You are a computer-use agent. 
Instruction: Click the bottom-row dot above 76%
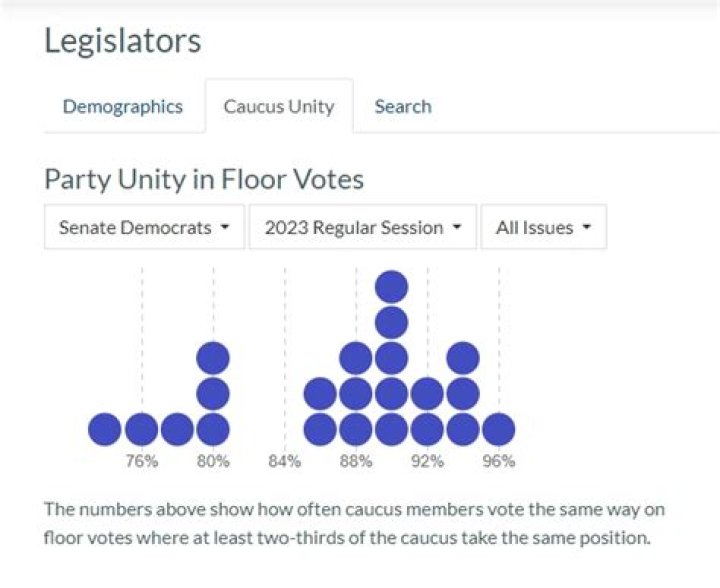[x=141, y=429]
